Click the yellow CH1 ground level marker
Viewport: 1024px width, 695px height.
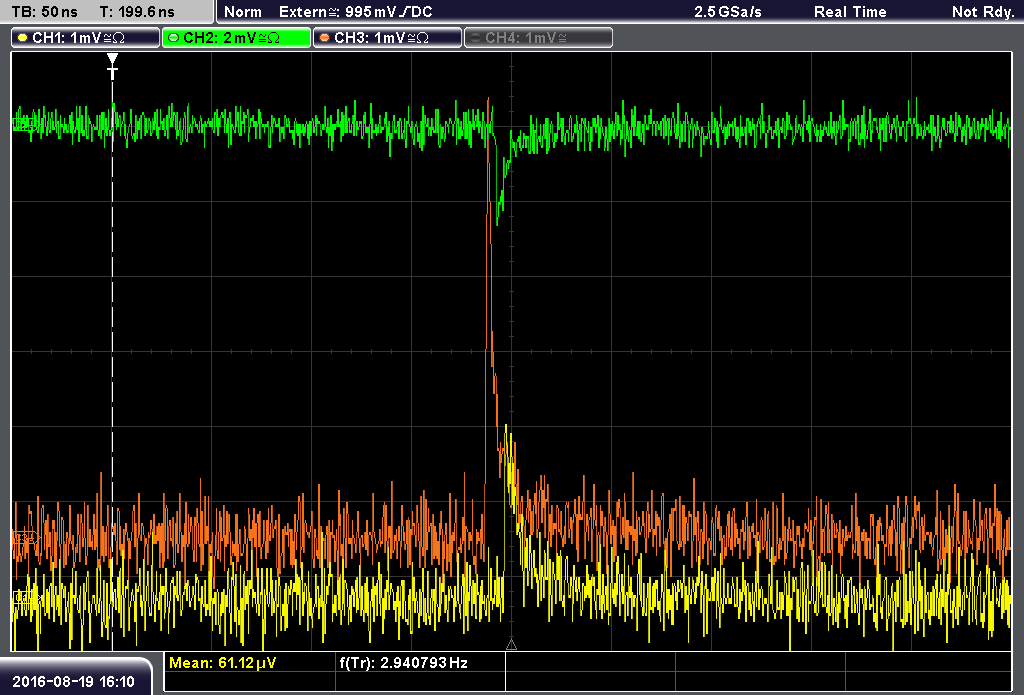(26, 597)
